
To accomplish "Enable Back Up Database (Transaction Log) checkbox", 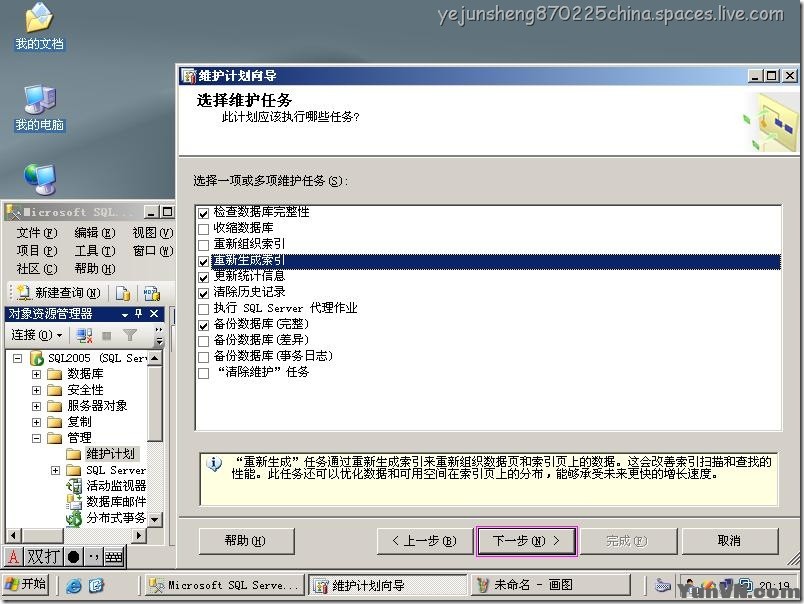I will click(x=204, y=357).
